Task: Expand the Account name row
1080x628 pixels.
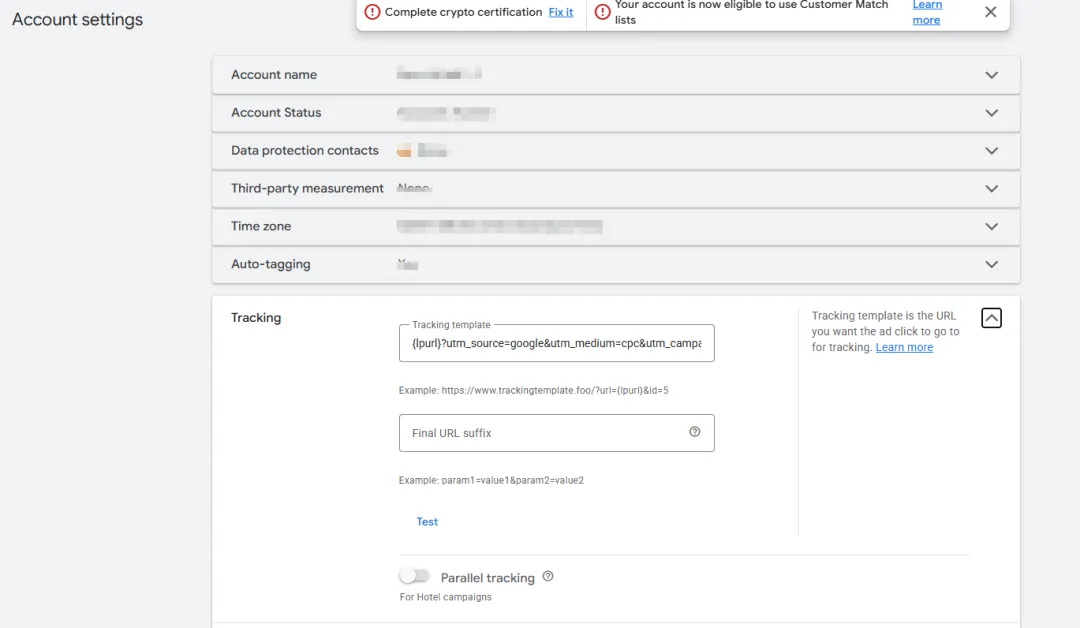Action: coord(991,75)
